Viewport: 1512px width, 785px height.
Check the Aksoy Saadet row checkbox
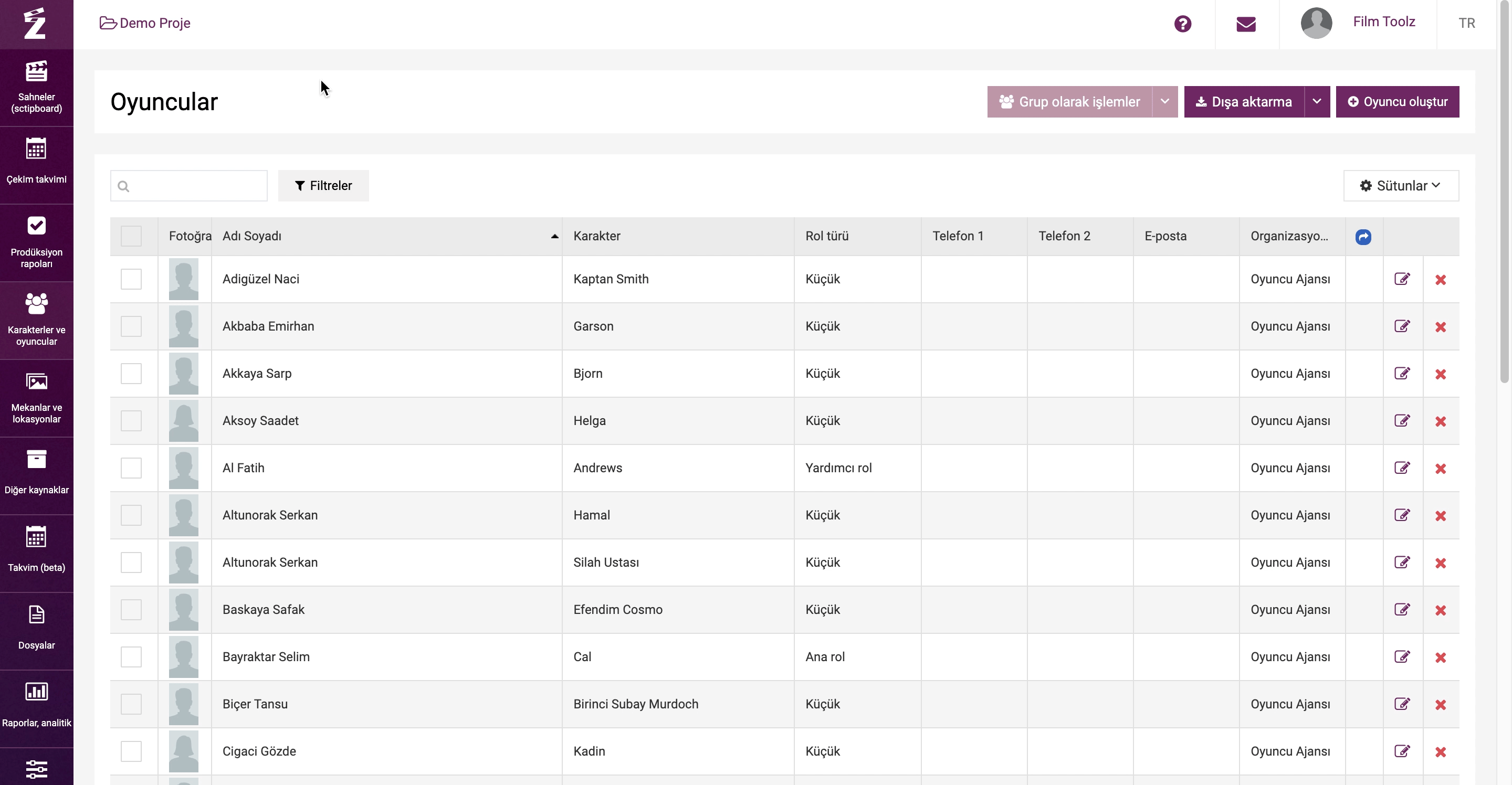pos(131,421)
